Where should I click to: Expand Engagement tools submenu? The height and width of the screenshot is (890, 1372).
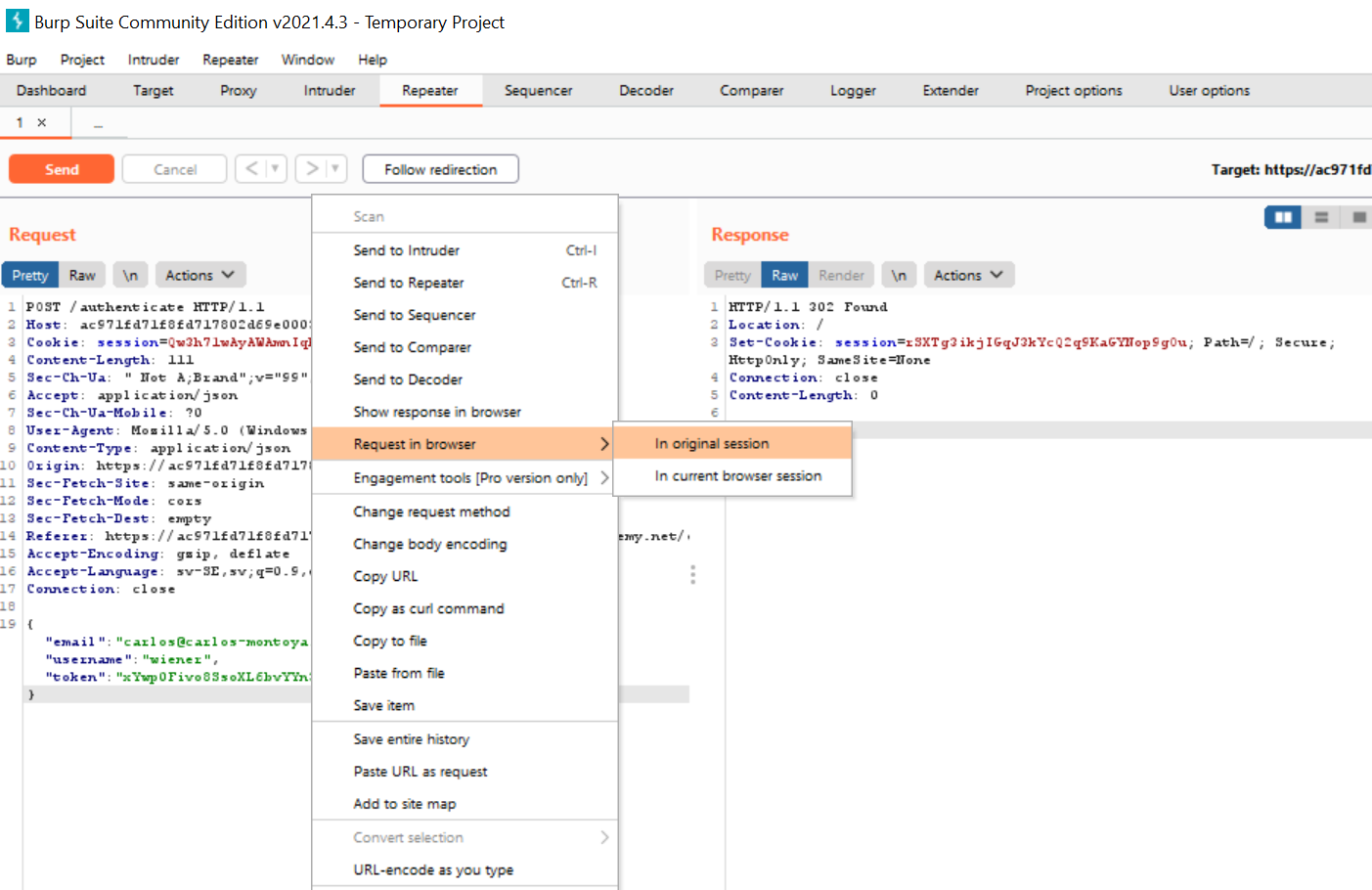pyautogui.click(x=465, y=477)
